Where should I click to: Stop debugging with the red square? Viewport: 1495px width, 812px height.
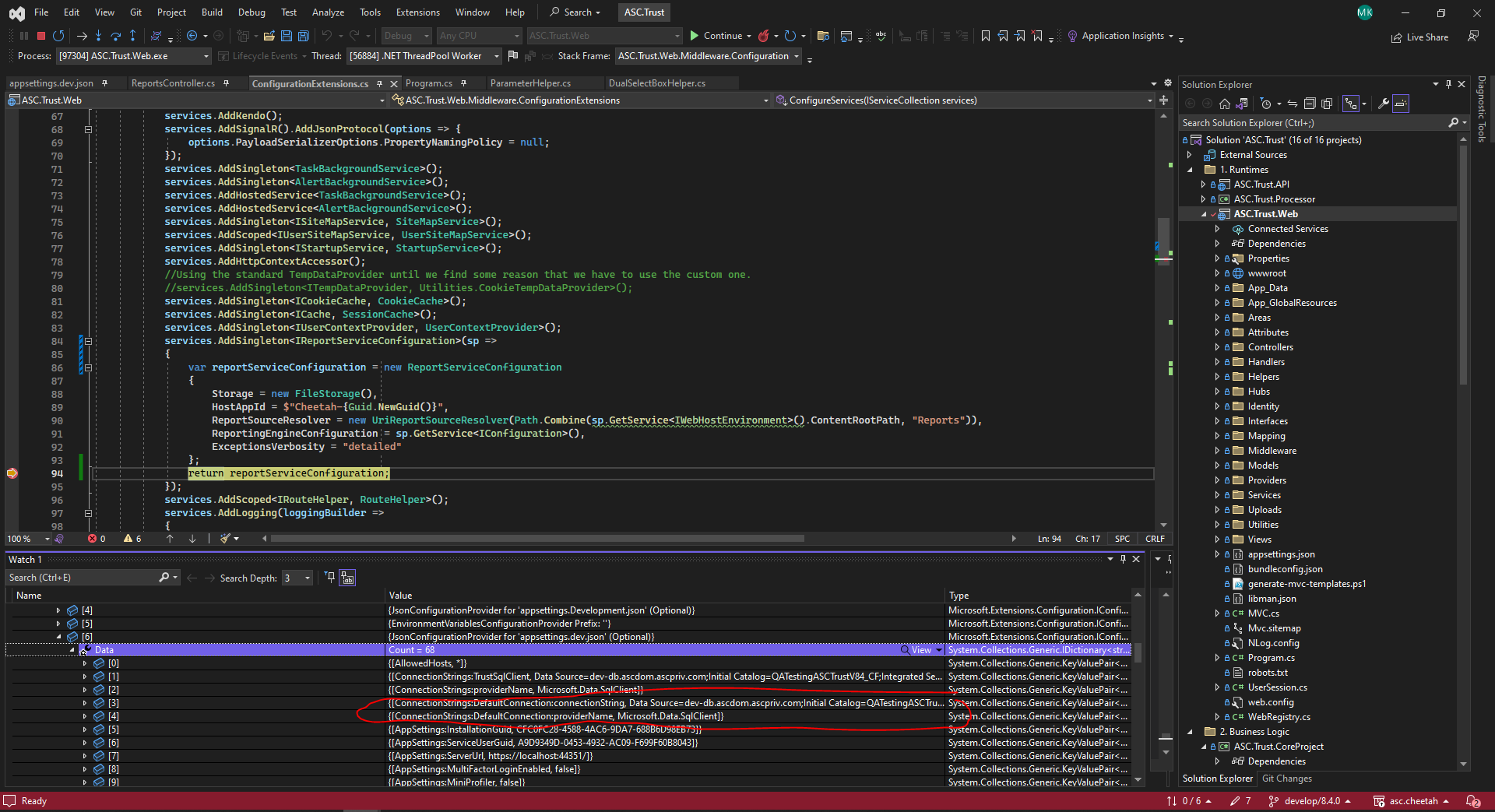[41, 36]
